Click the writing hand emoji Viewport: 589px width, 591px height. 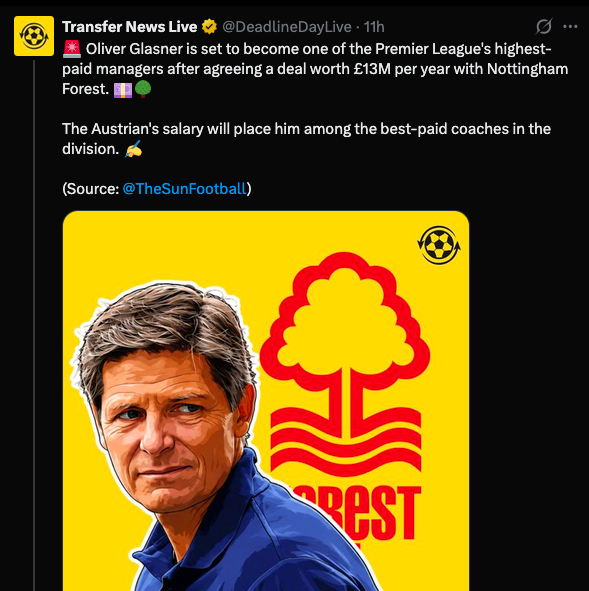tap(133, 149)
